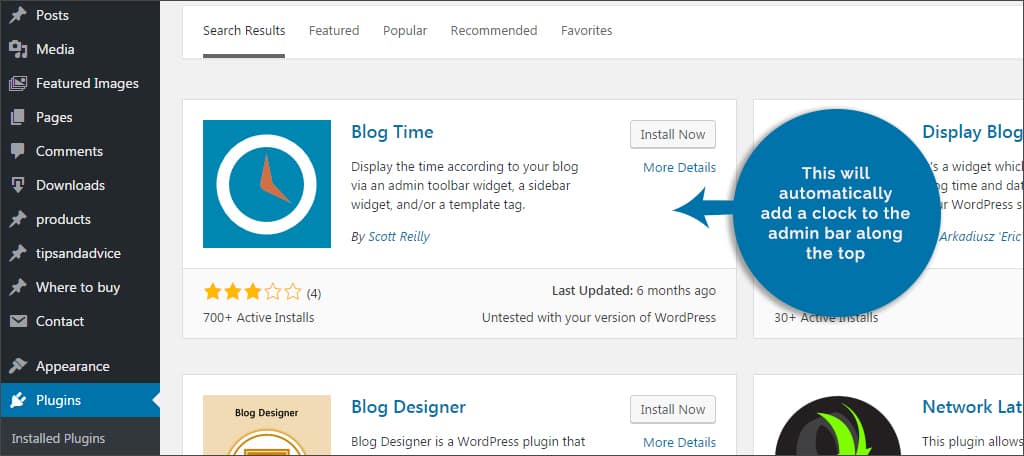
Task: Switch to Popular tab
Action: pyautogui.click(x=405, y=31)
